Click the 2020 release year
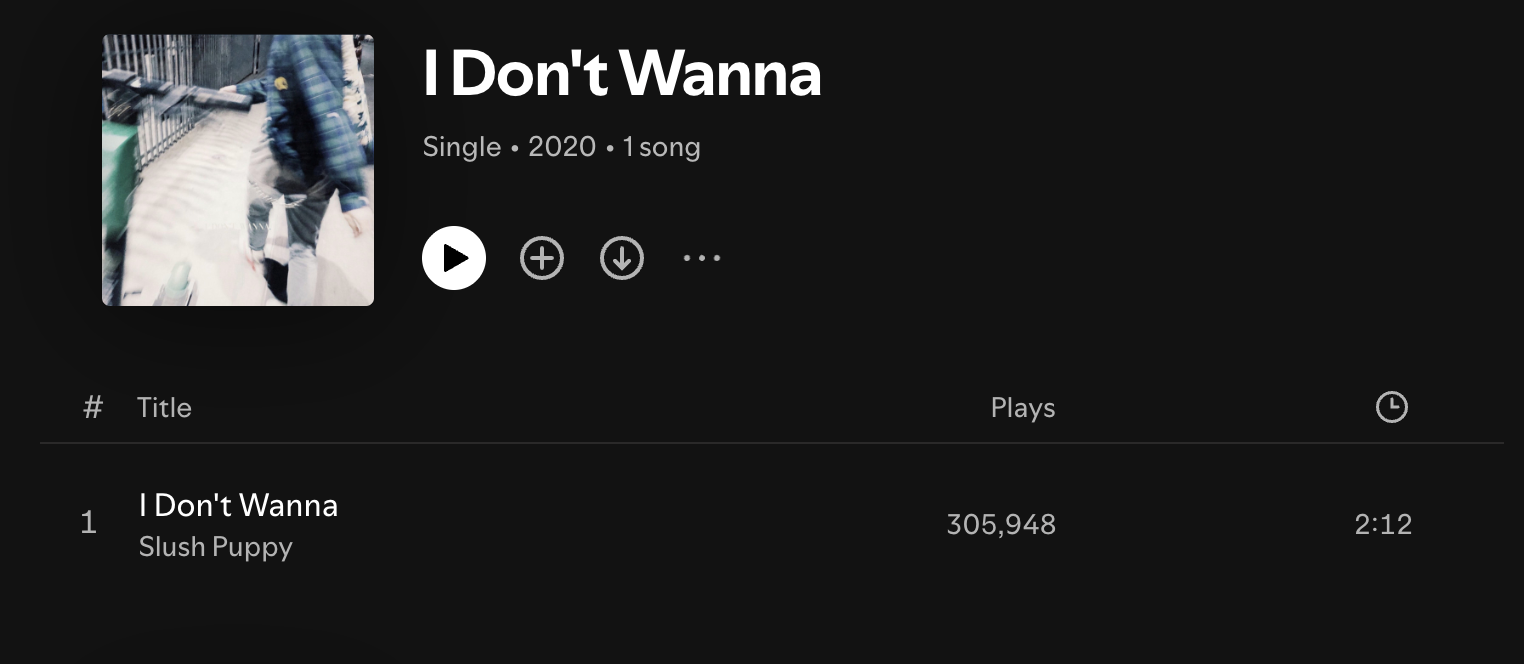This screenshot has width=1524, height=664. pos(562,147)
